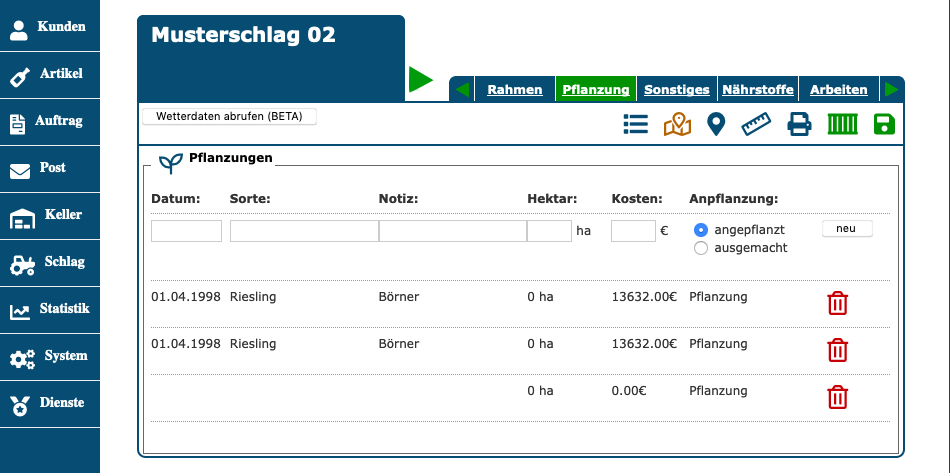Open the orange map icon
This screenshot has height=473, width=950.
677,124
